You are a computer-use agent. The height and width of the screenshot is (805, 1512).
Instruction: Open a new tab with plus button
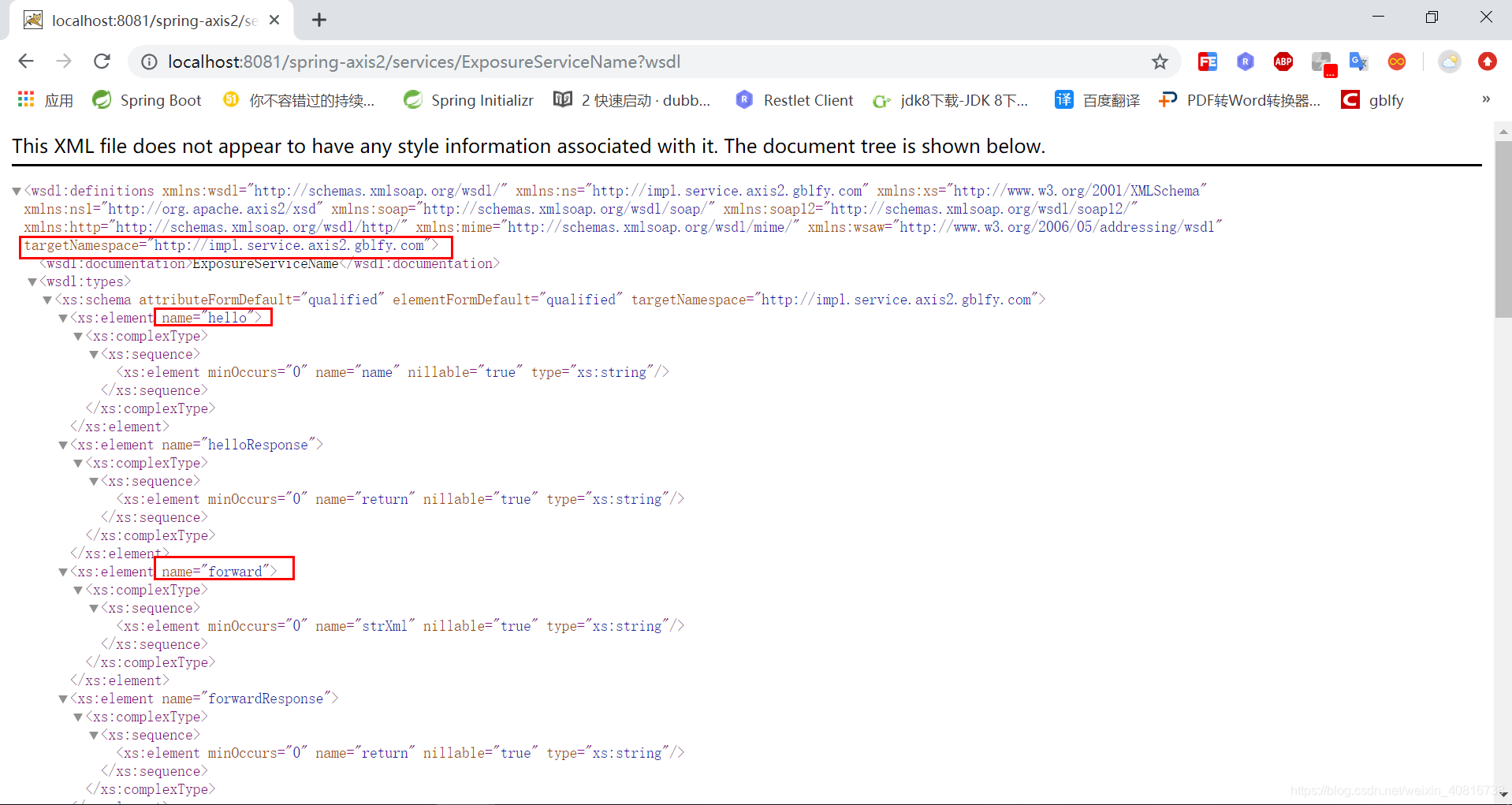point(319,20)
